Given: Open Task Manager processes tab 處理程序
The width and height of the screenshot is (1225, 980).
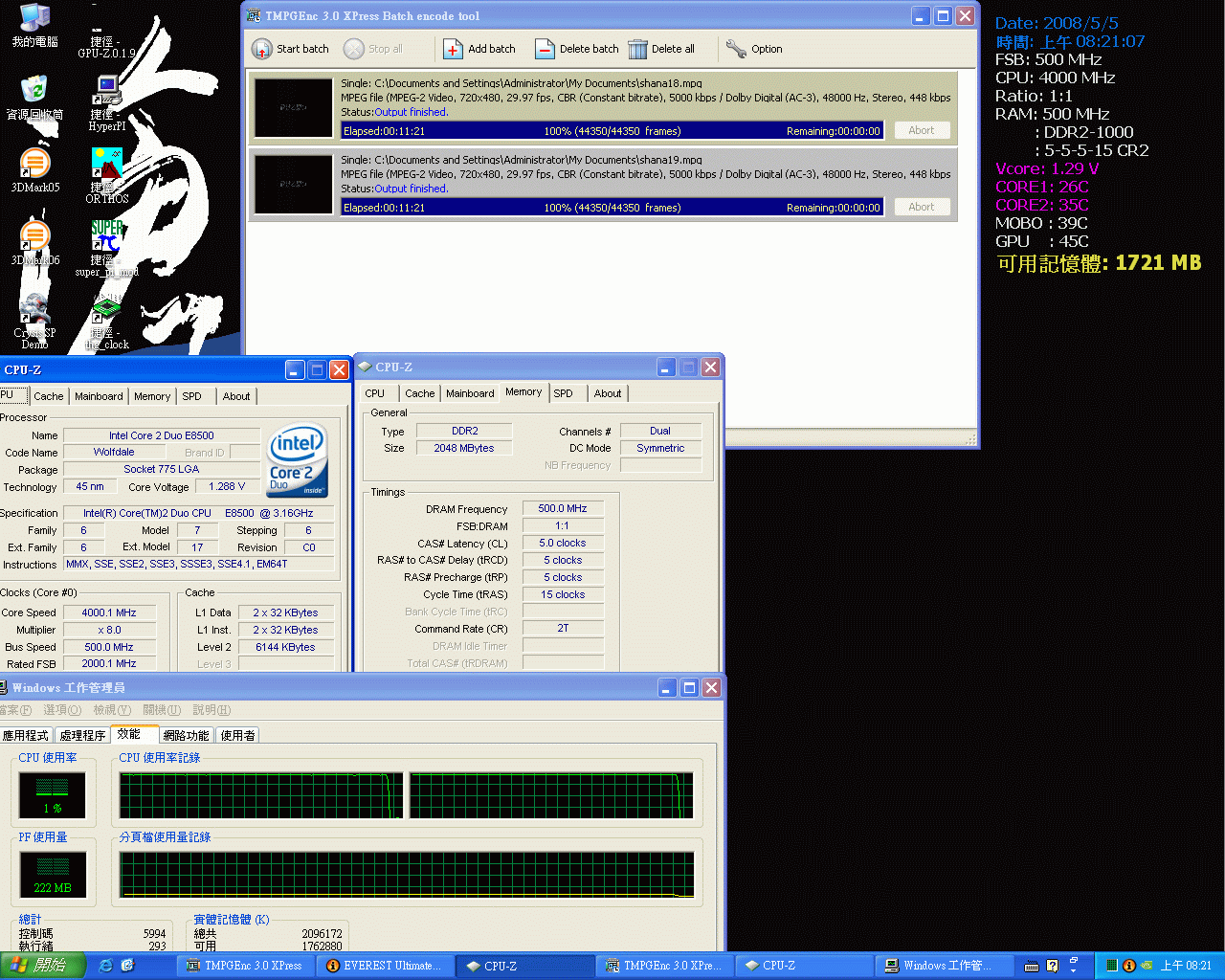Looking at the screenshot, I should point(82,735).
